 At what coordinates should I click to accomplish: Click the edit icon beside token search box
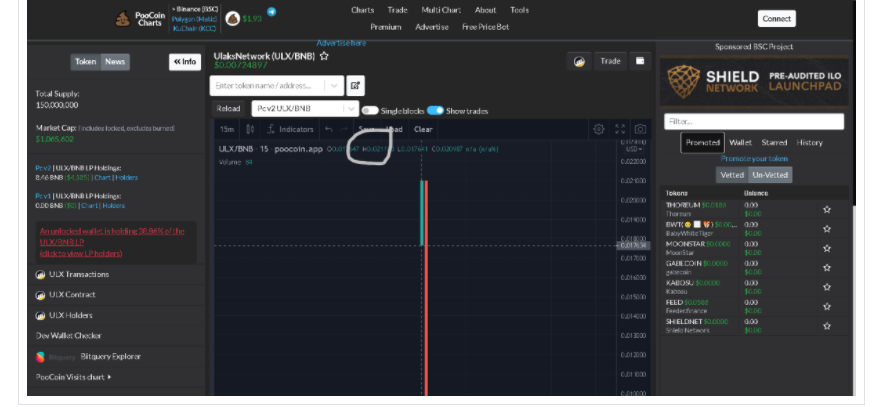[x=355, y=86]
